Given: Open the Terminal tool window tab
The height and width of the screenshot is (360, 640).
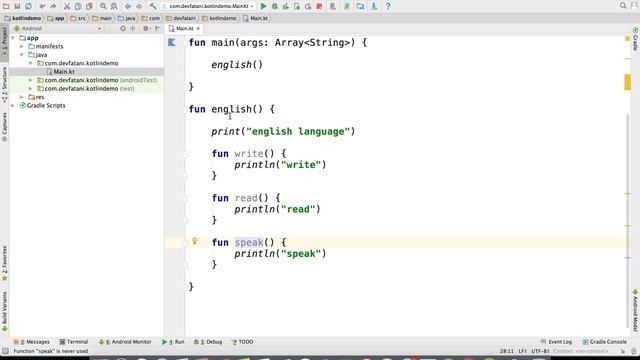Looking at the screenshot, I should pyautogui.click(x=74, y=342).
